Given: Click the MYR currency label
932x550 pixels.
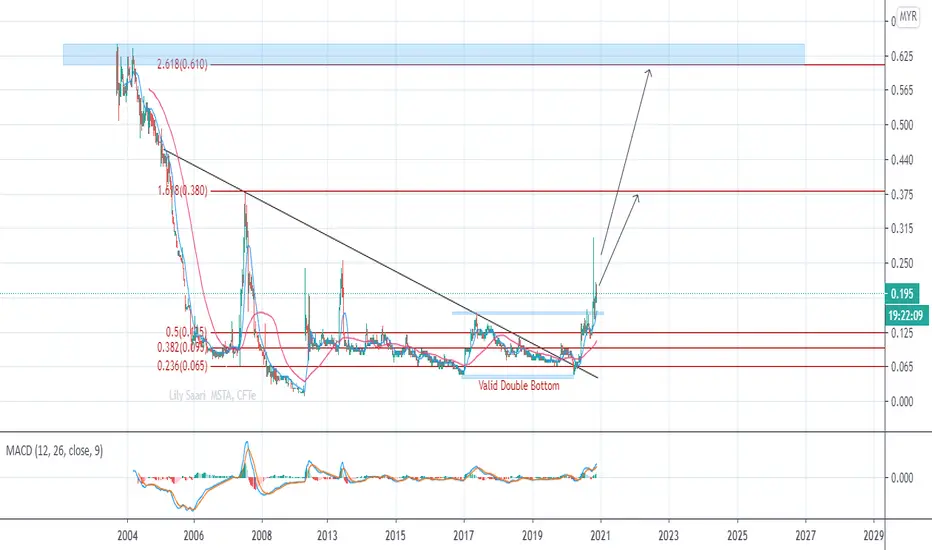Looking at the screenshot, I should point(908,17).
